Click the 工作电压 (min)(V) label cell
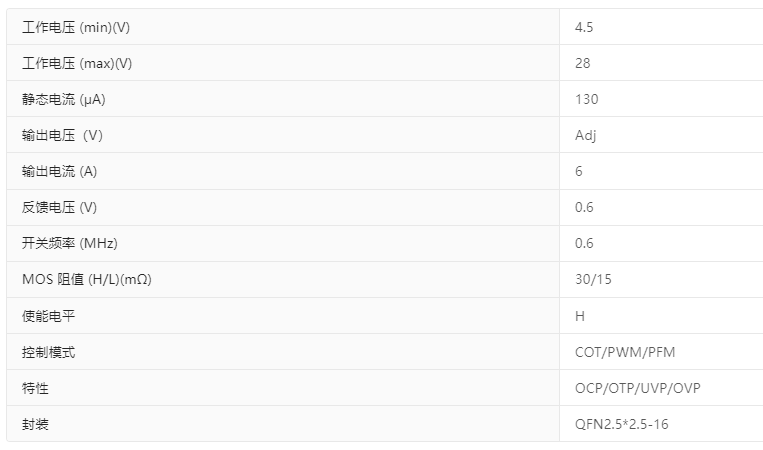The height and width of the screenshot is (450, 763). pos(76,27)
